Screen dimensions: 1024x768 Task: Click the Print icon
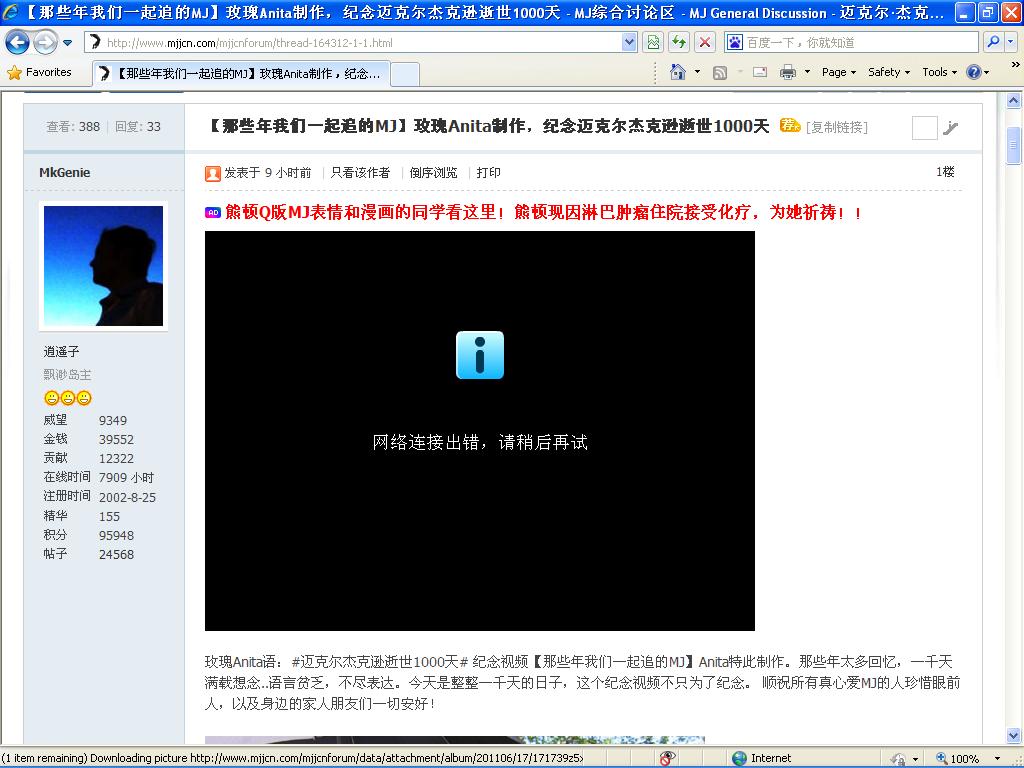pos(787,72)
